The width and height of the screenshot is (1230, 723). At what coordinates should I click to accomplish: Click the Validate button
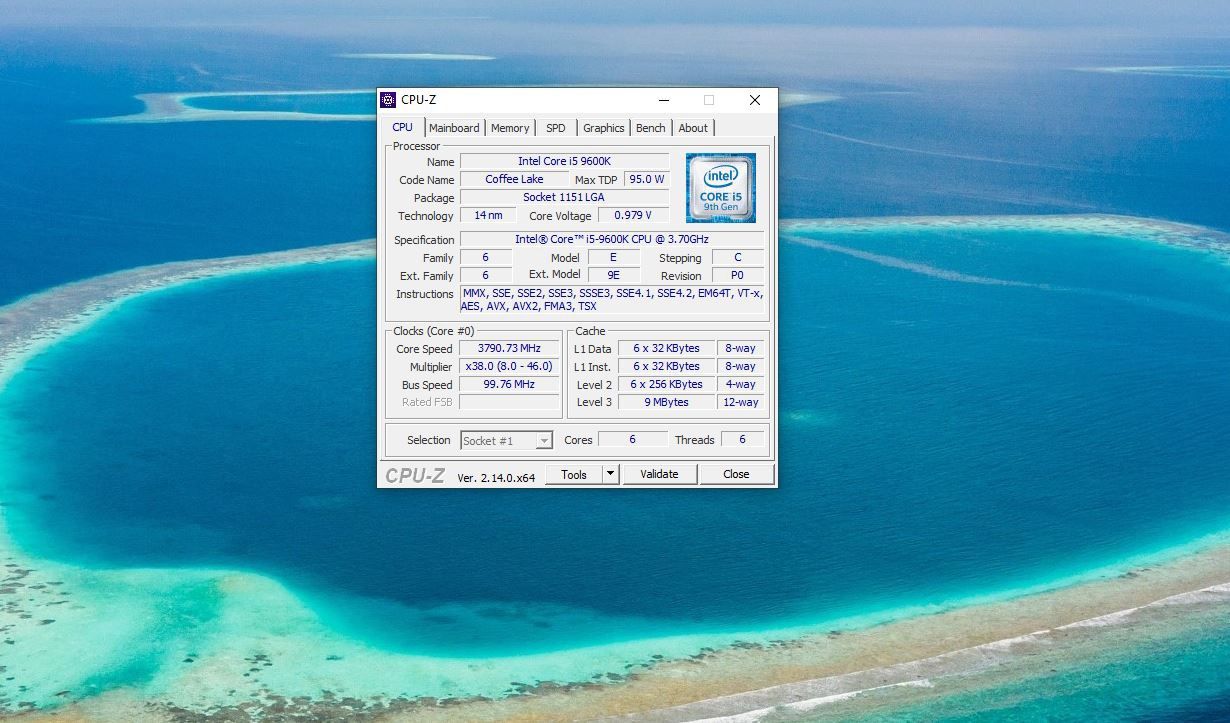point(659,475)
